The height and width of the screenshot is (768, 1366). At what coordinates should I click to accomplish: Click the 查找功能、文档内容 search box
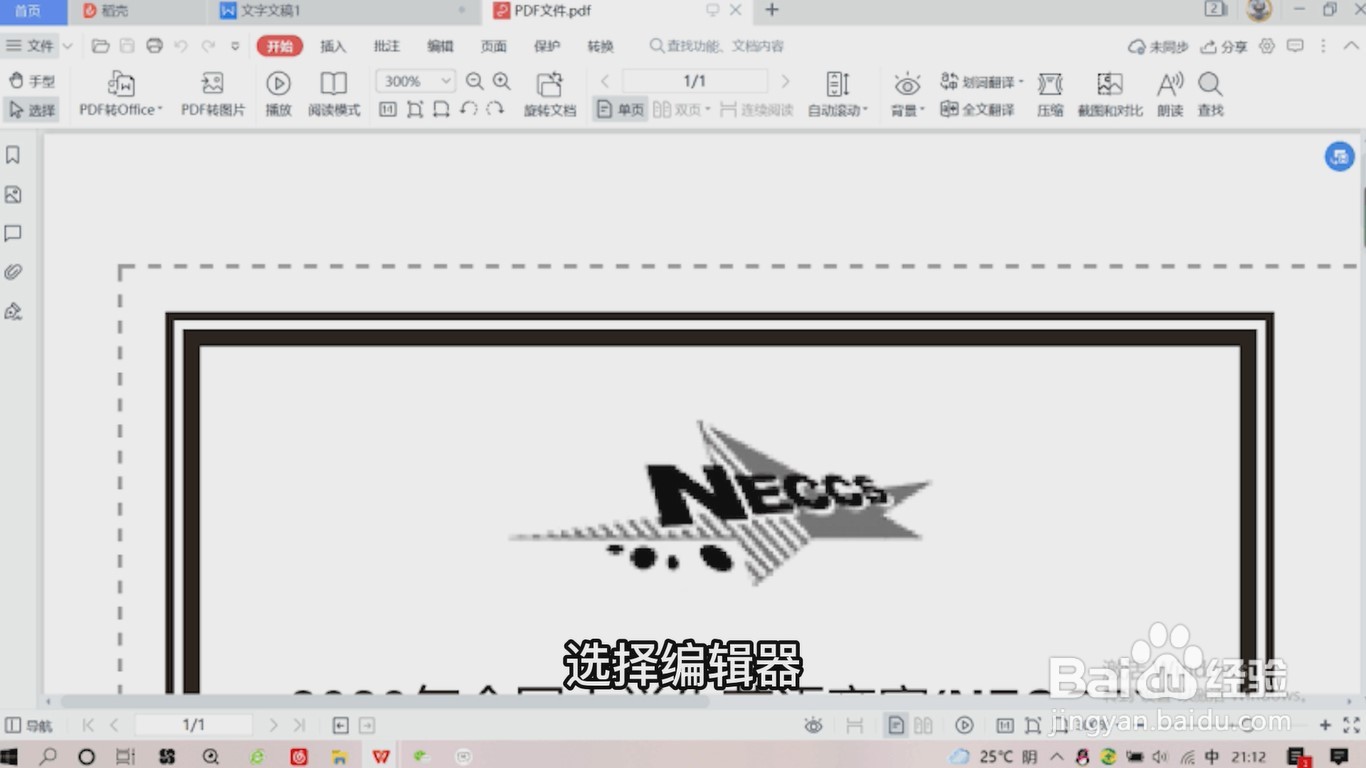[717, 46]
